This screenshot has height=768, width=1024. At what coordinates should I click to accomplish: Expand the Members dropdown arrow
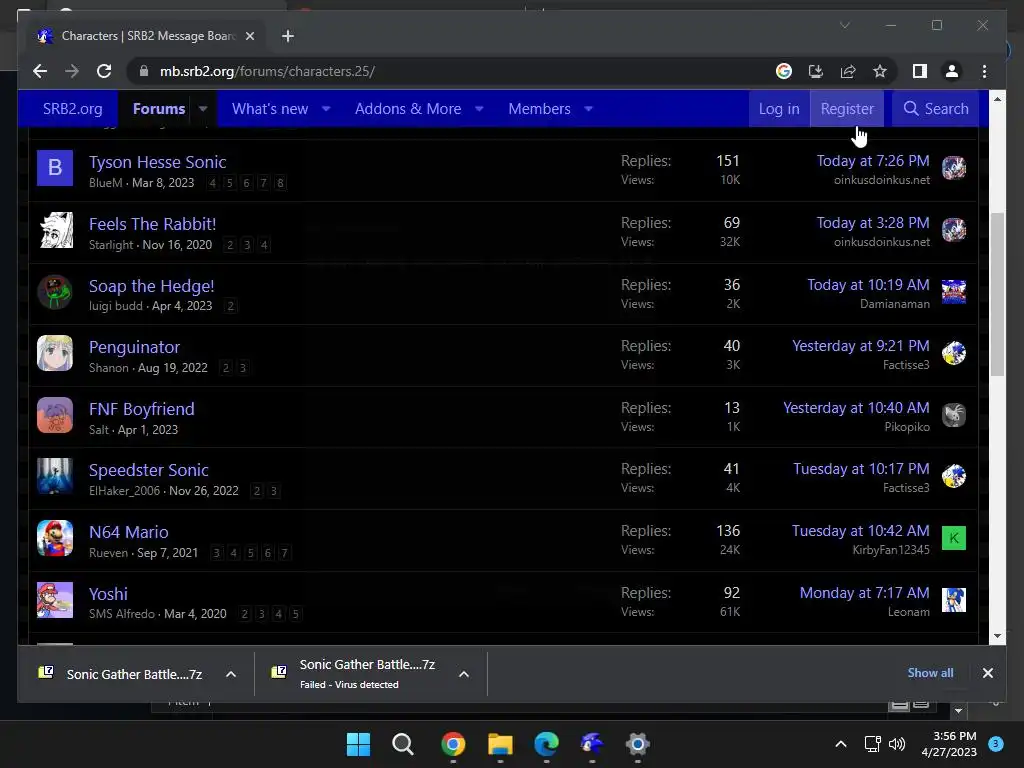(x=588, y=108)
